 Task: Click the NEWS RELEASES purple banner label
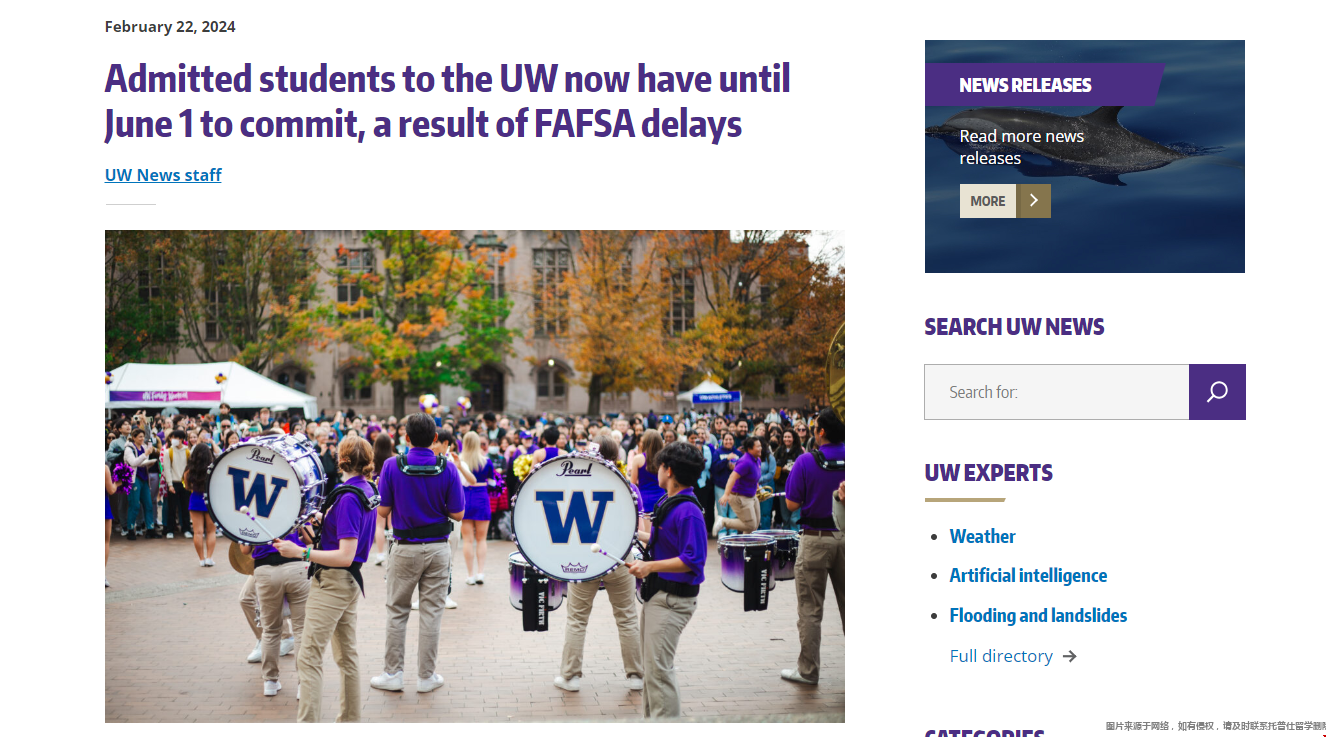1025,85
